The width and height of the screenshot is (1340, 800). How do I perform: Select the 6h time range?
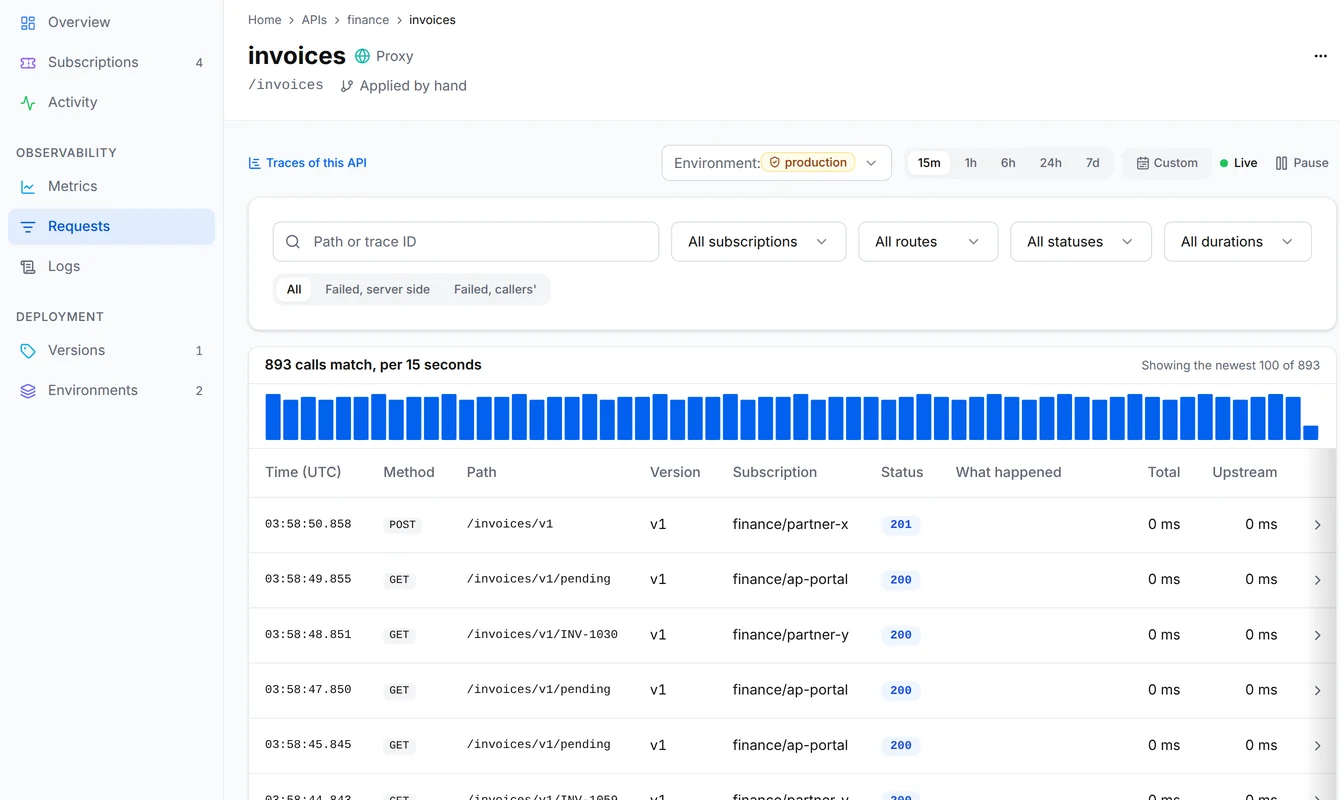[x=1008, y=163]
